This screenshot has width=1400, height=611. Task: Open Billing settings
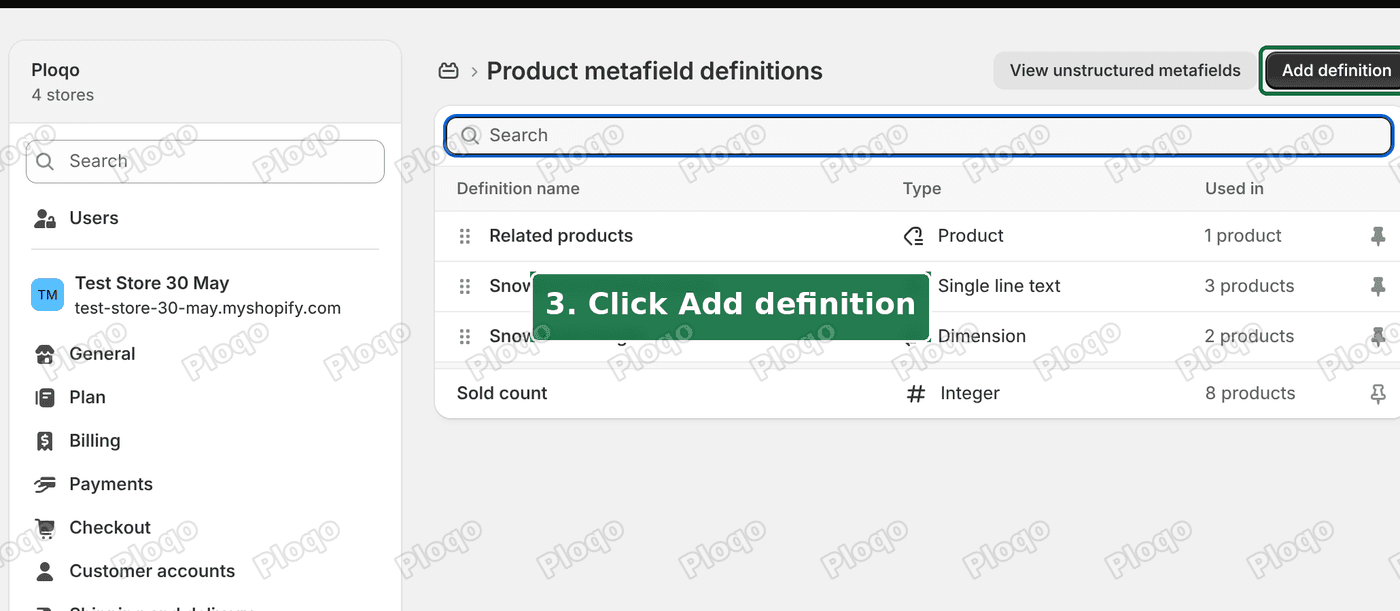click(x=95, y=441)
